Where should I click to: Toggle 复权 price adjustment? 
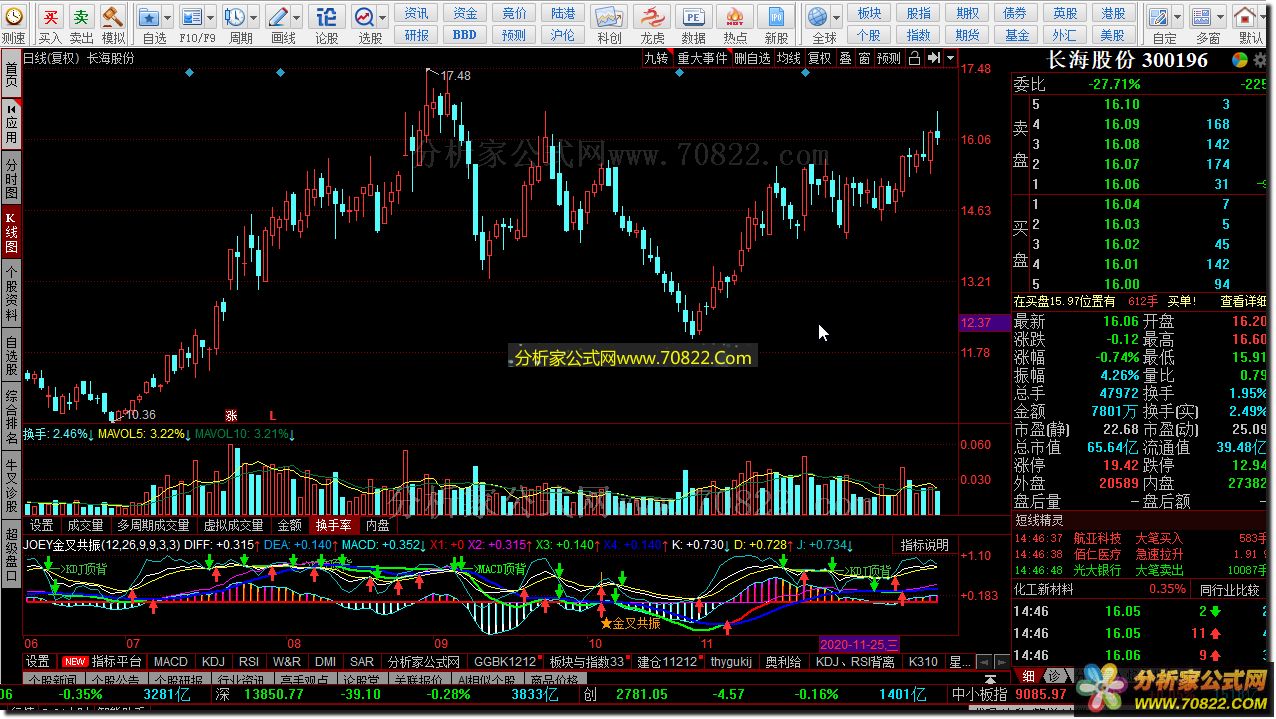pos(820,58)
